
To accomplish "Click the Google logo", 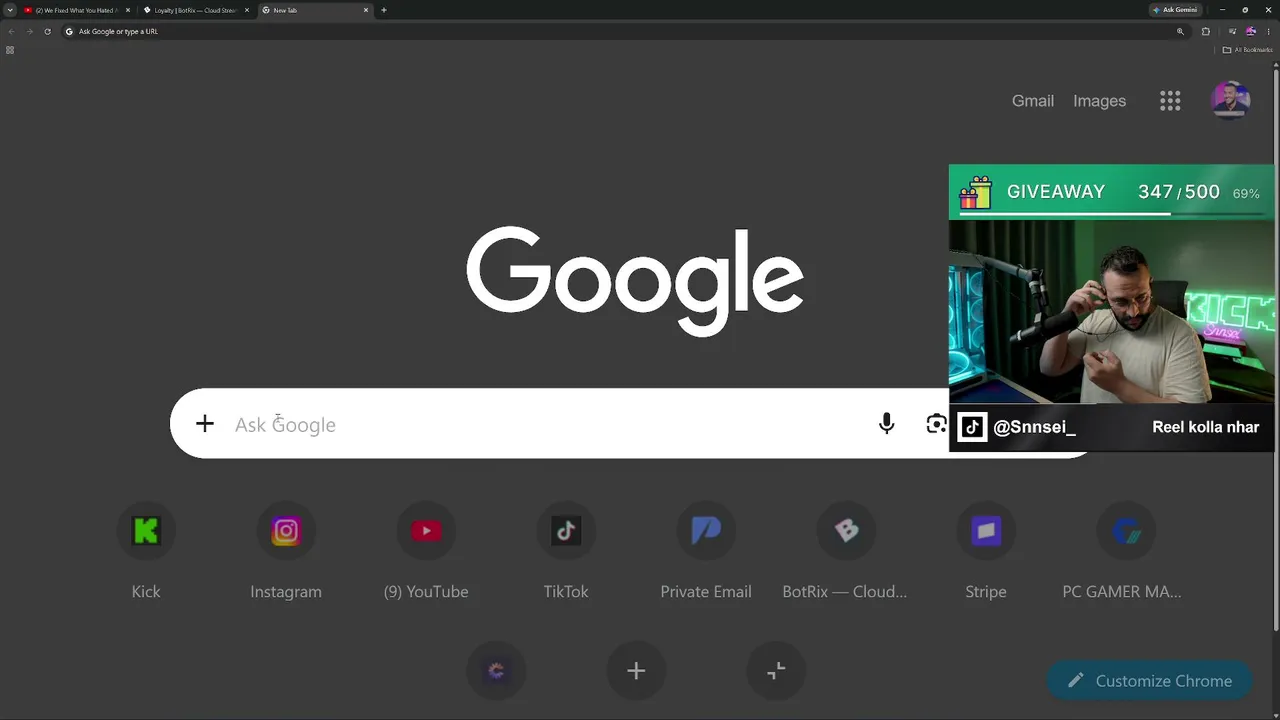I will (635, 280).
